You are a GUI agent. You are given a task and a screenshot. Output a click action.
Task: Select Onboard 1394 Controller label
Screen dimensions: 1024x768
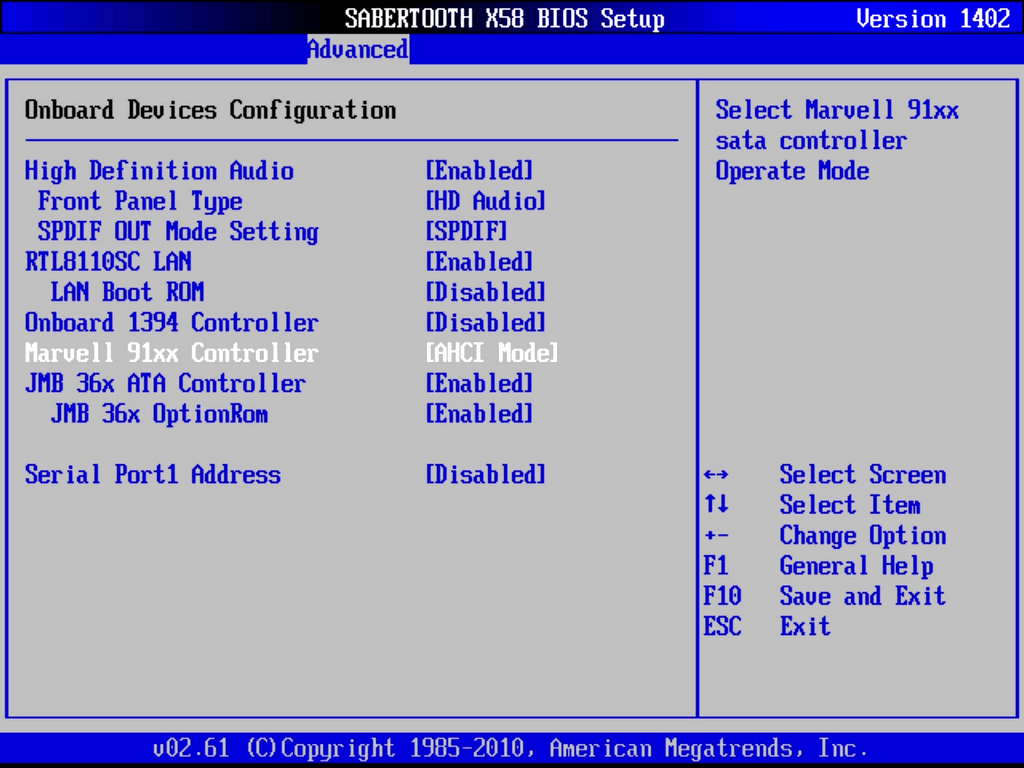(x=172, y=323)
